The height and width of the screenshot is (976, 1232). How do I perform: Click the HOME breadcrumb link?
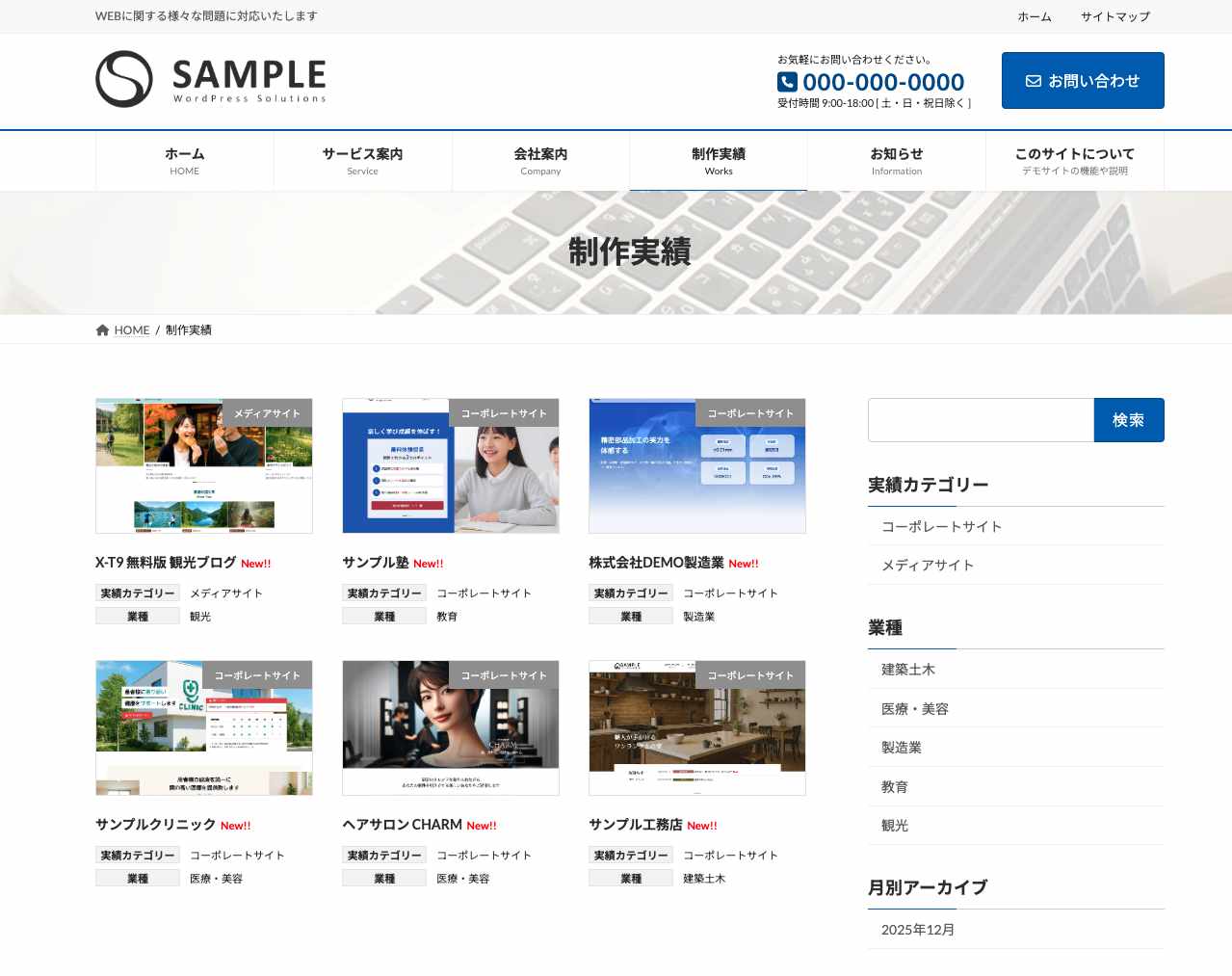tap(131, 330)
